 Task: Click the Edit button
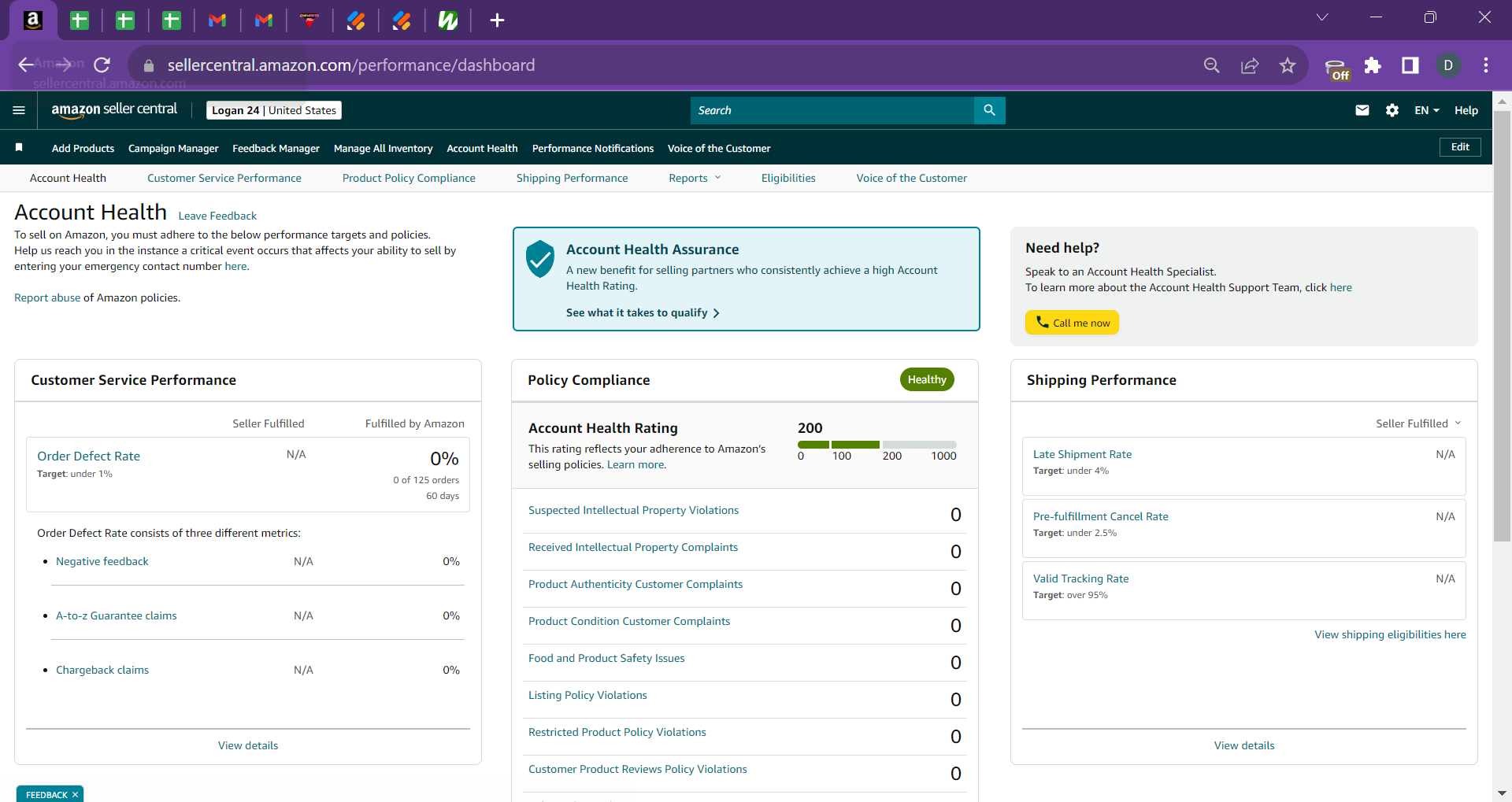(x=1460, y=147)
